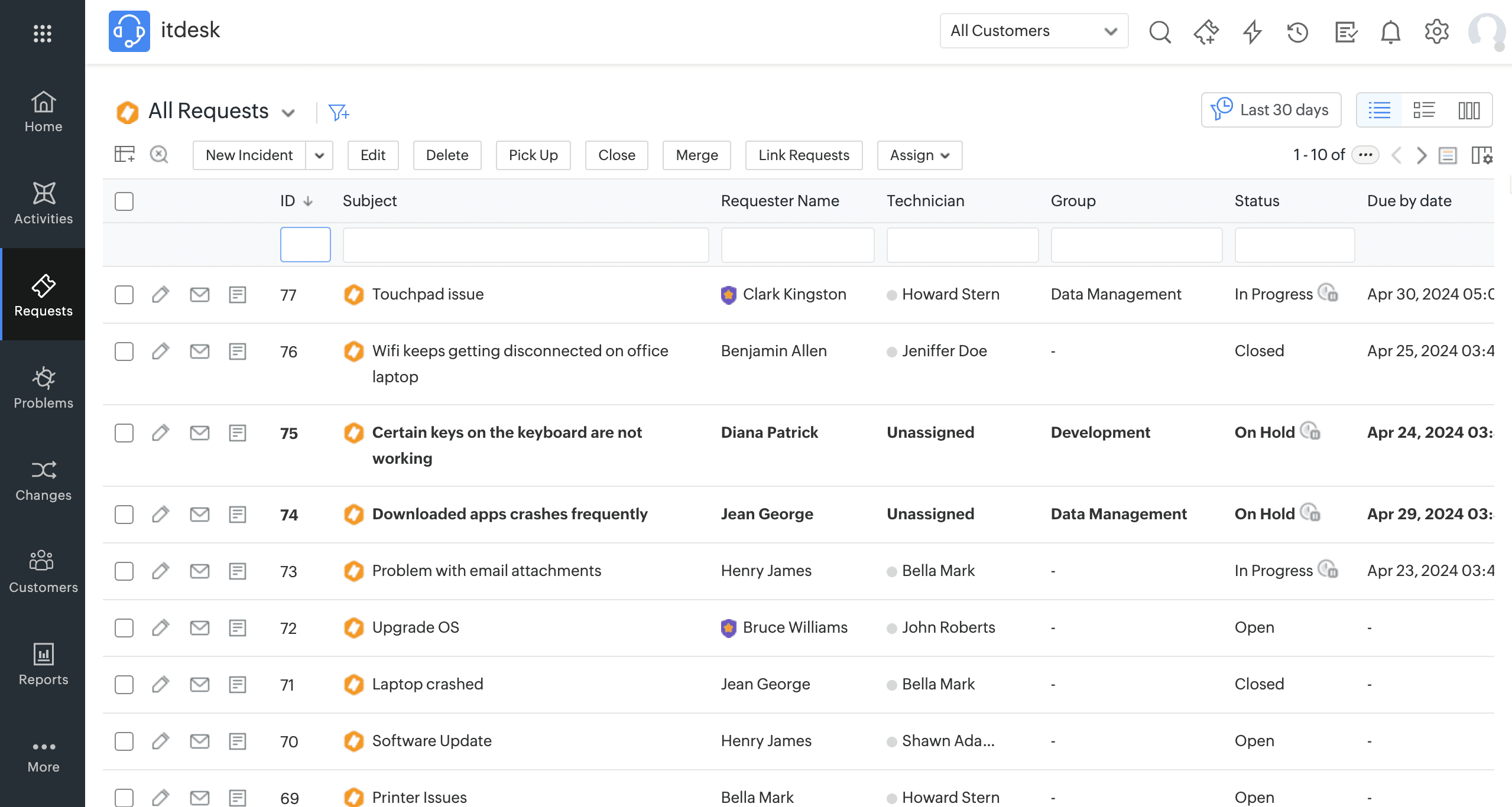Click edit pencil for Touchpad issue request
1512x807 pixels.
coord(160,294)
